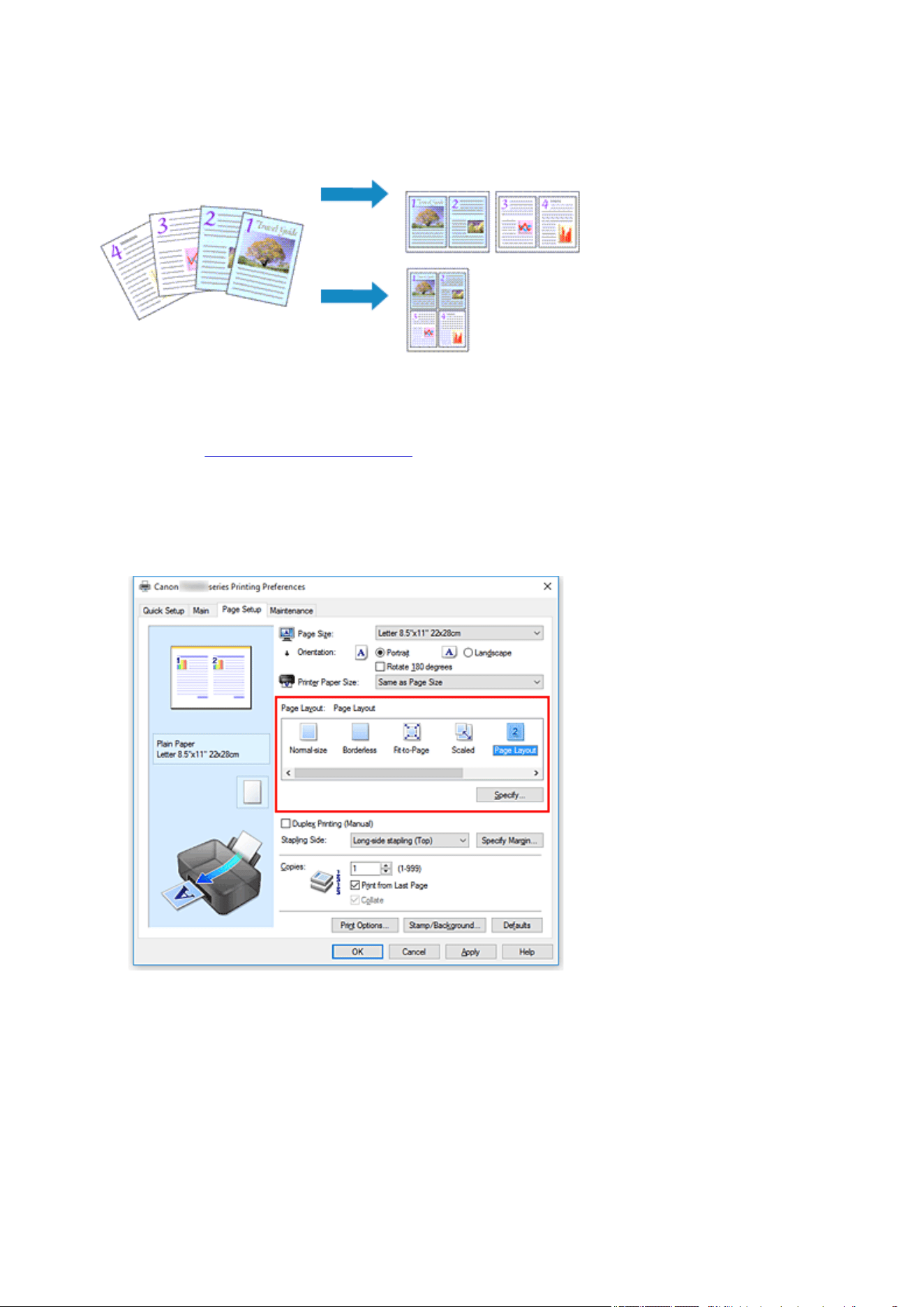Enable Rotate 180 degrees checkbox
Screen dimensions: 924x1307
pos(380,667)
